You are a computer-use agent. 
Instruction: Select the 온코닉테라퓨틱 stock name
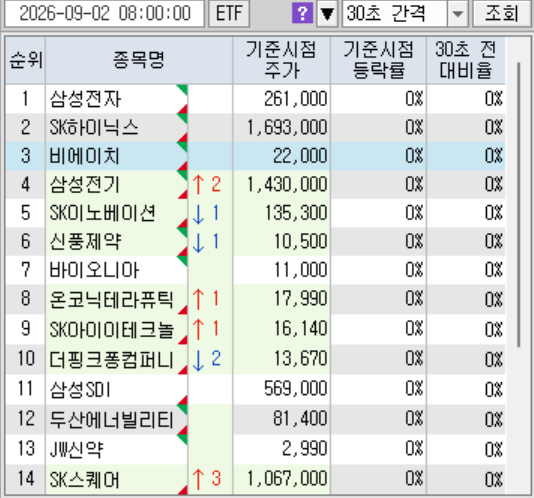pos(112,300)
